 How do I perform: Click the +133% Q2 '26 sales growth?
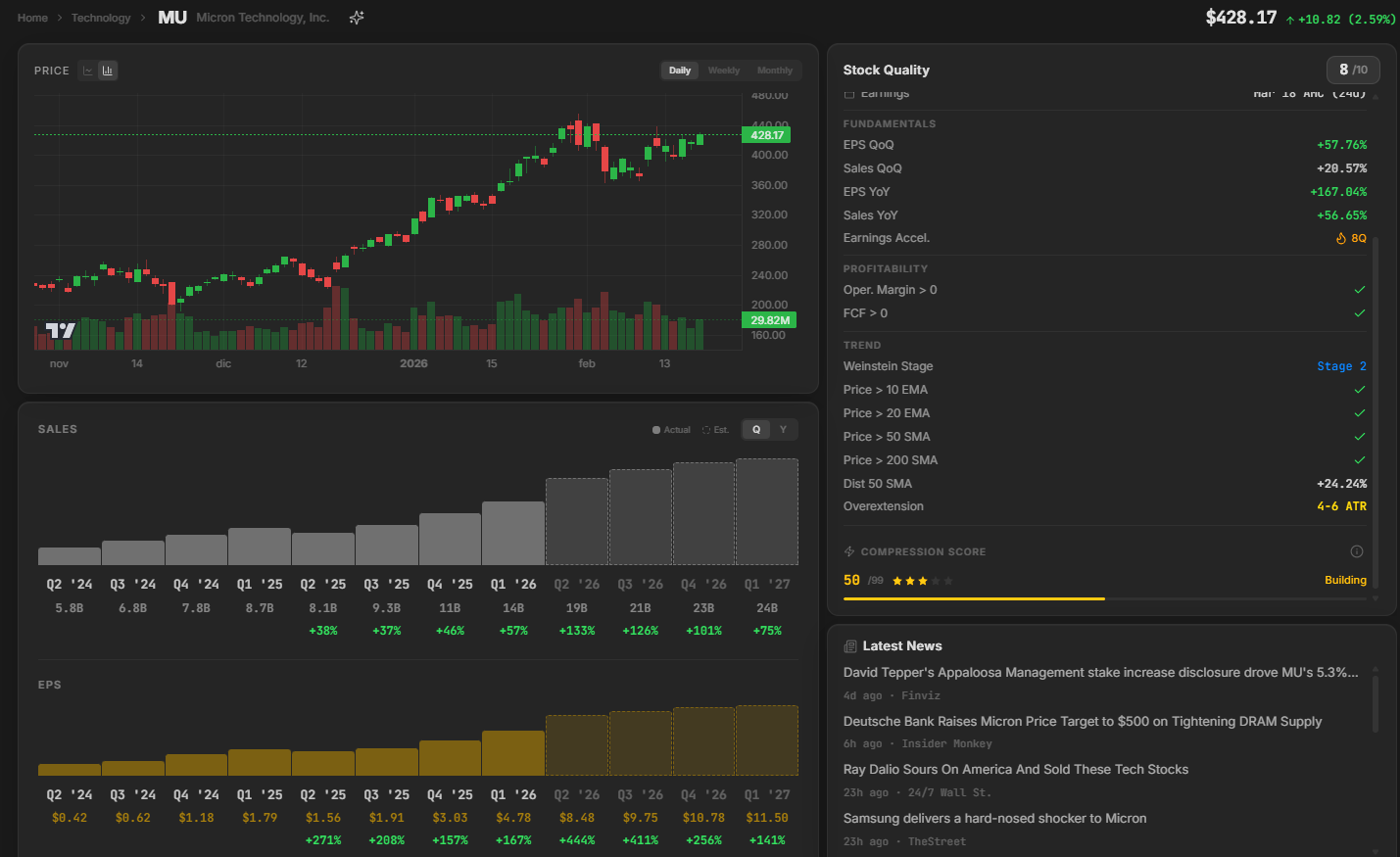[x=577, y=631]
